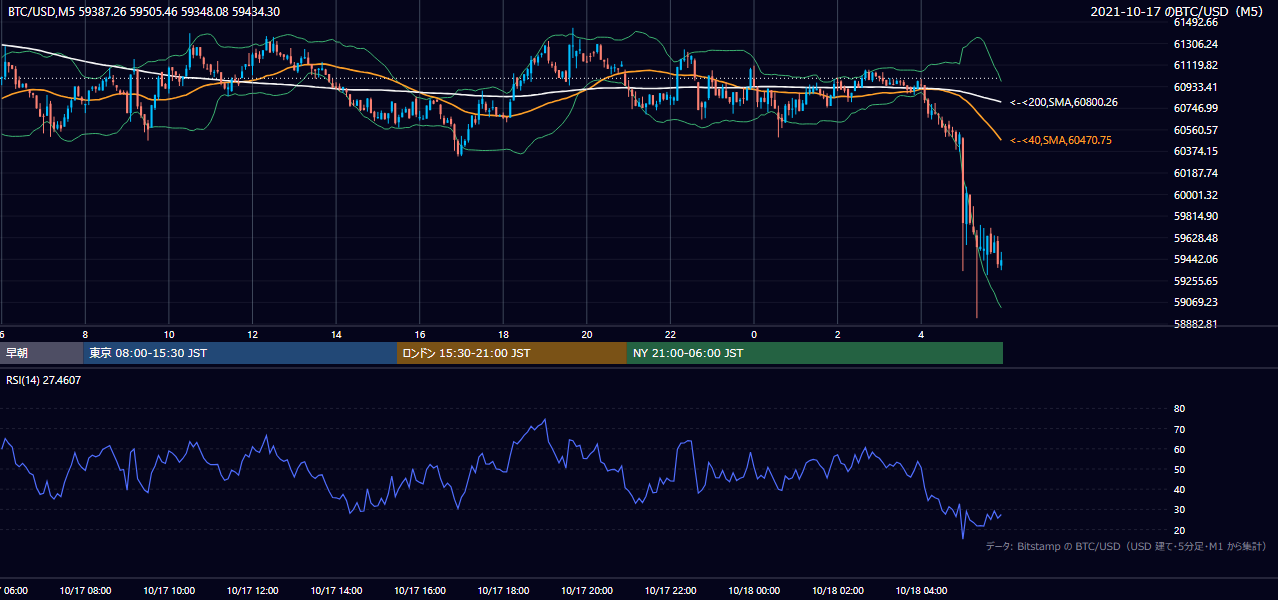Click the hour label 14 under the price chart
This screenshot has width=1278, height=600.
(337, 334)
